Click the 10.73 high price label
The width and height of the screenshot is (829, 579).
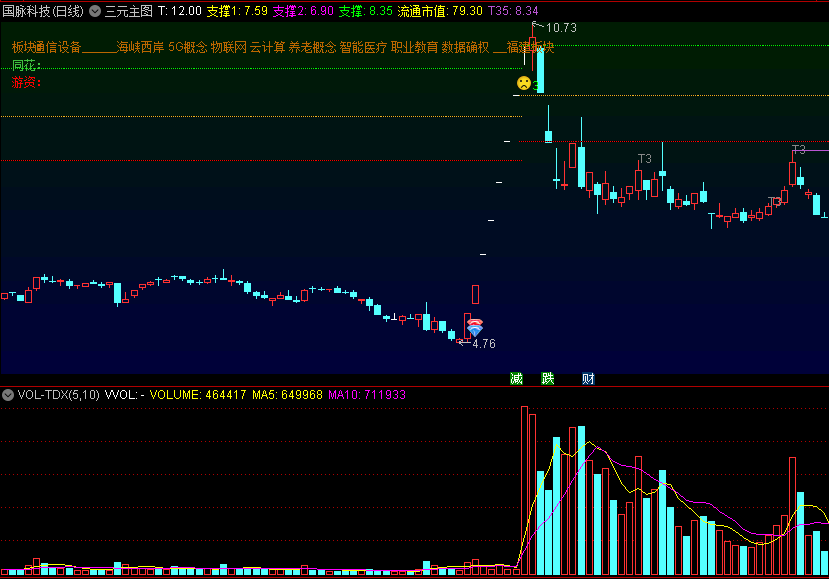(x=561, y=28)
